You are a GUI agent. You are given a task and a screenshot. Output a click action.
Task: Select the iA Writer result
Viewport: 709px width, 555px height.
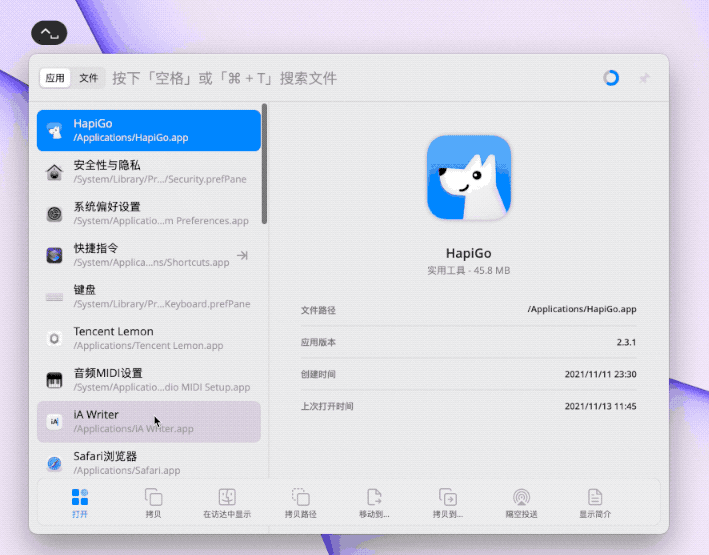(x=149, y=422)
